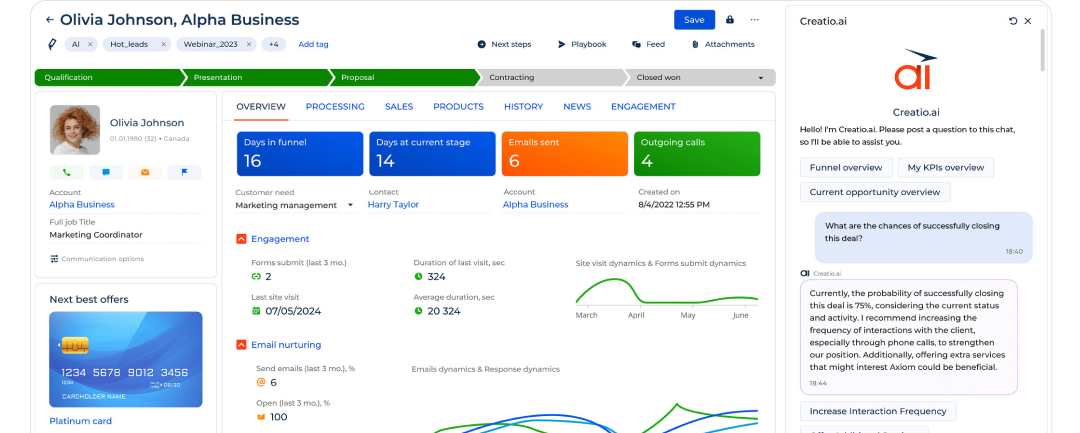The height and width of the screenshot is (433, 1080).
Task: Open the three-dot more options menu
Action: coord(755,20)
